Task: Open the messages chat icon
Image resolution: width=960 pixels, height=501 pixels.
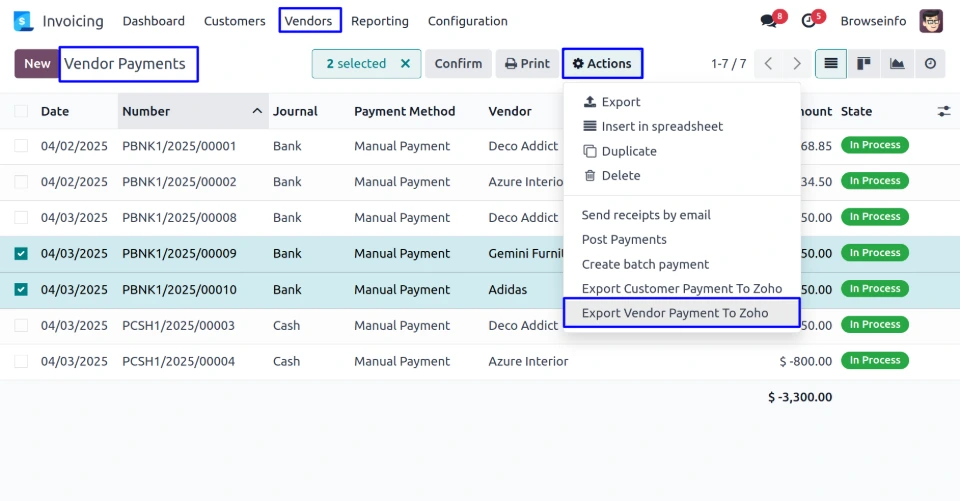Action: point(768,21)
